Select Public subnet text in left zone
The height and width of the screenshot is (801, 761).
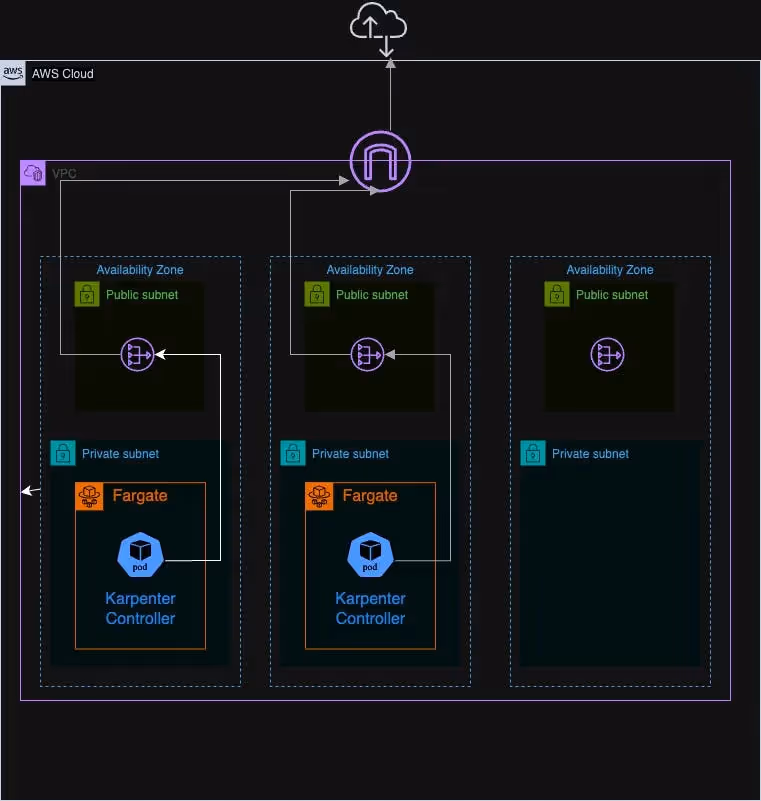coord(142,295)
